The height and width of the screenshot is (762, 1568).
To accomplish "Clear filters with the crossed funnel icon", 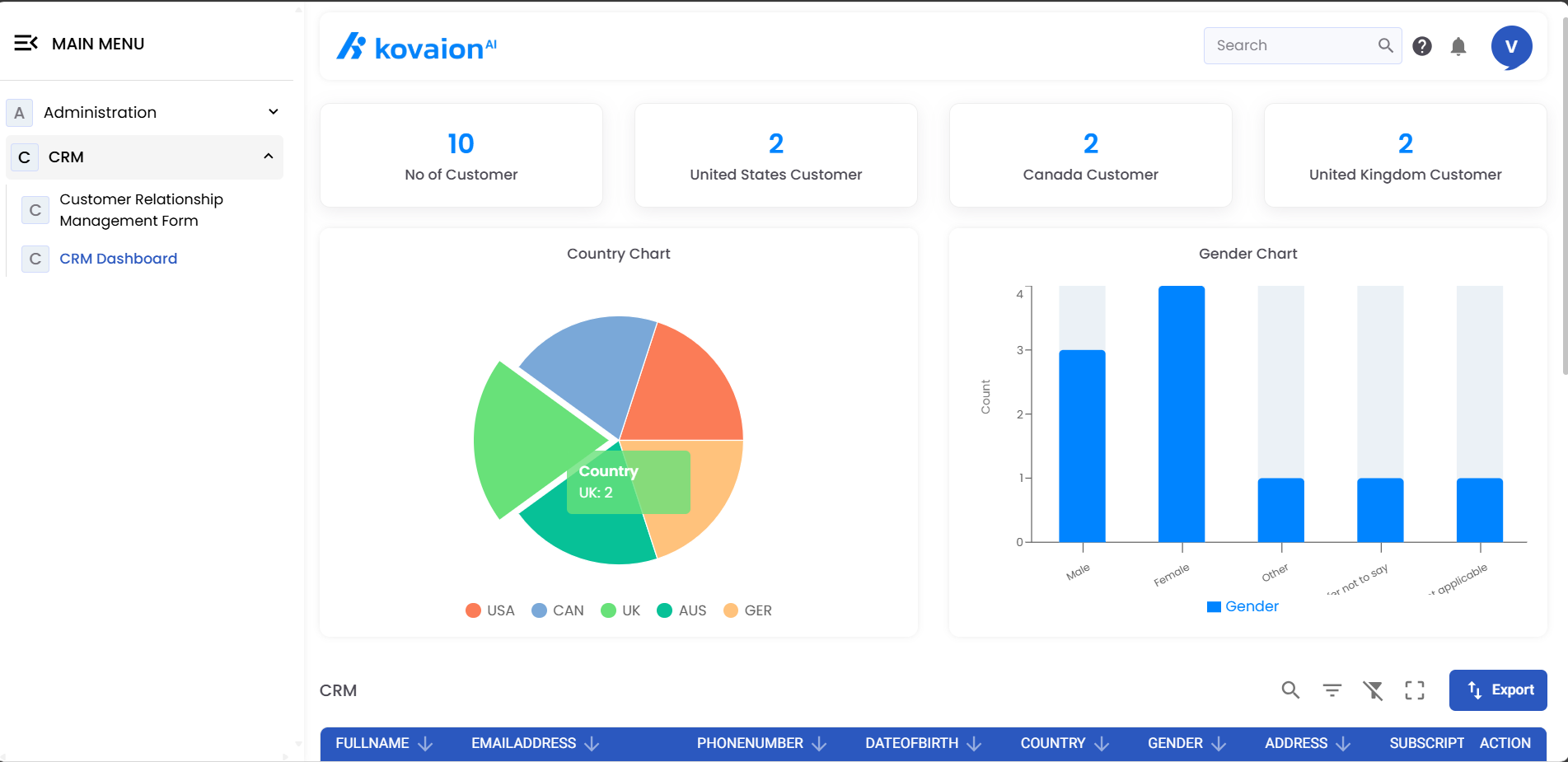I will click(1373, 690).
